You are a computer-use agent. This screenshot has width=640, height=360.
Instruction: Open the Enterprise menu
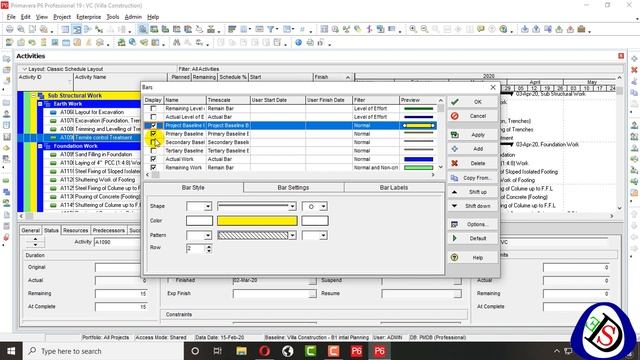click(89, 17)
